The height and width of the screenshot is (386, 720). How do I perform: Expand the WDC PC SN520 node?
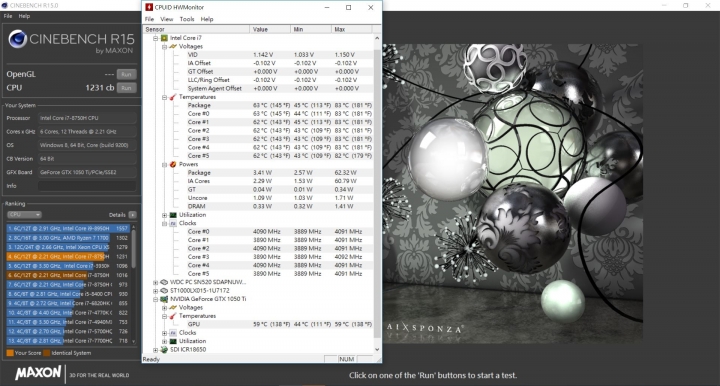(155, 282)
